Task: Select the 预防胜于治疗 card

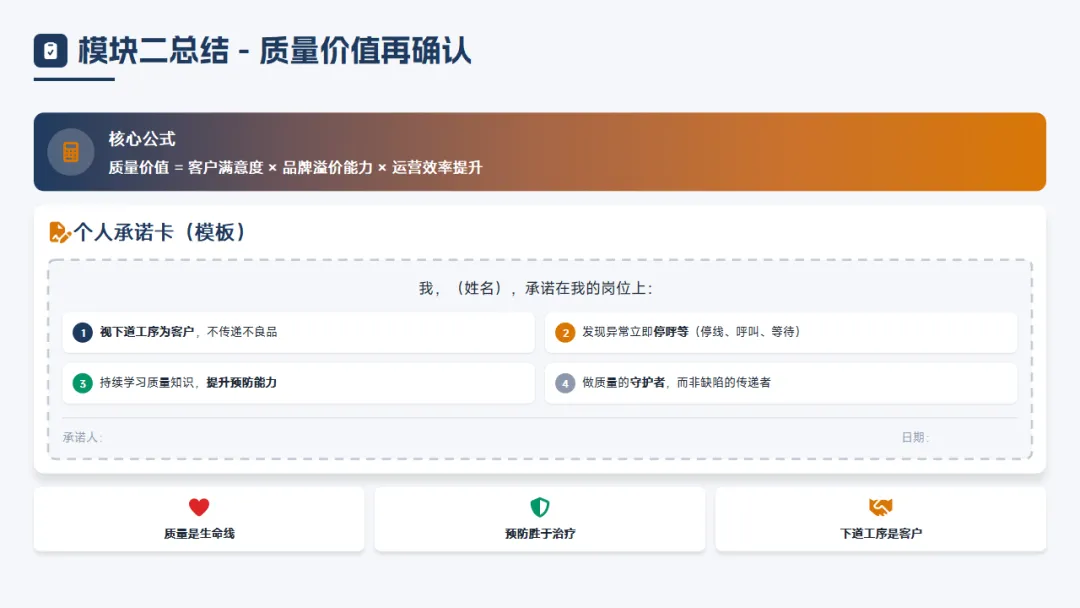Action: (540, 519)
